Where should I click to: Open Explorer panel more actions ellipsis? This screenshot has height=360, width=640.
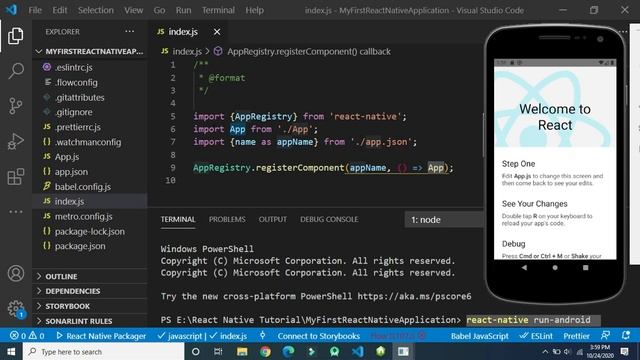tap(130, 31)
